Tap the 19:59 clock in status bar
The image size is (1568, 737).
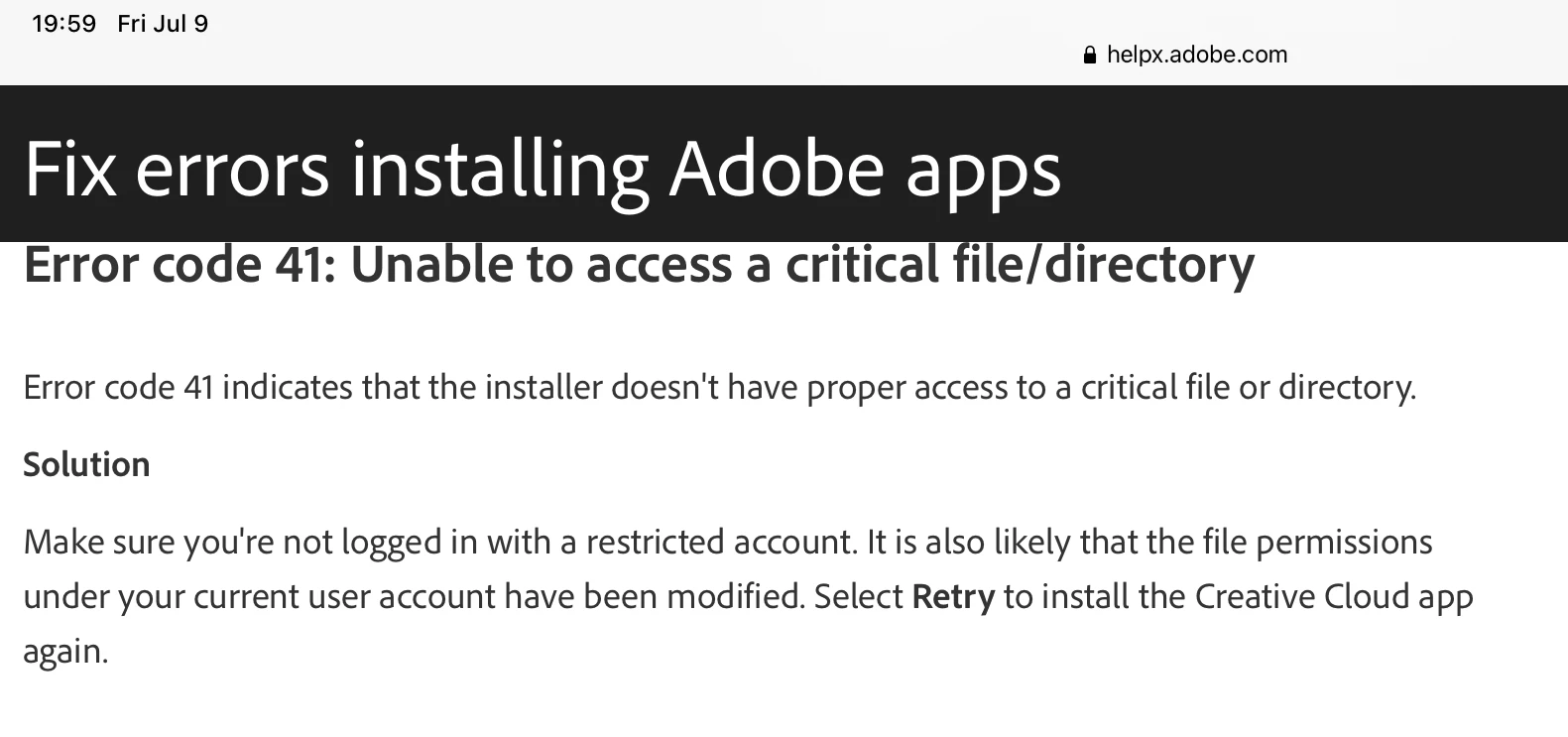tap(63, 24)
